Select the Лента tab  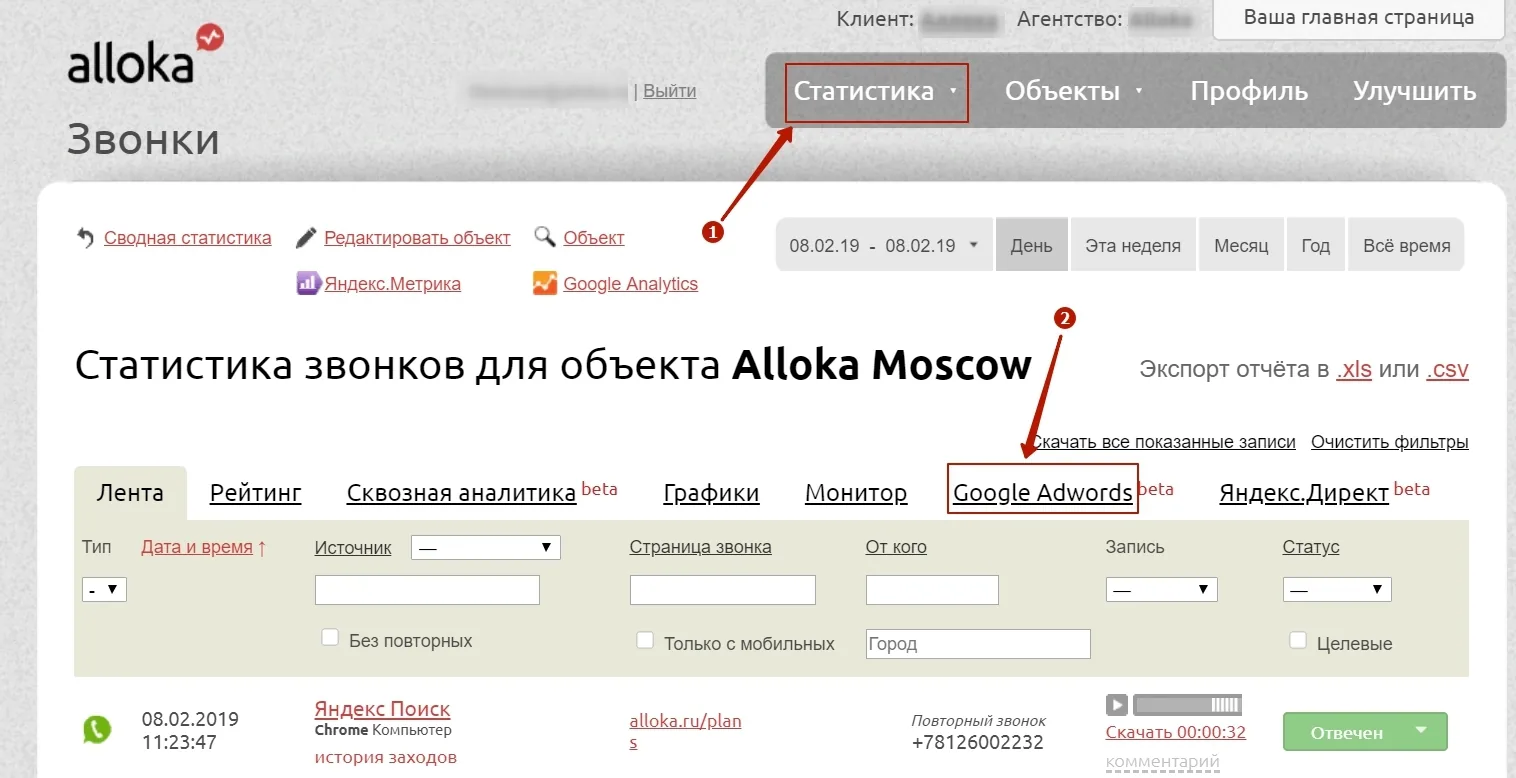130,493
